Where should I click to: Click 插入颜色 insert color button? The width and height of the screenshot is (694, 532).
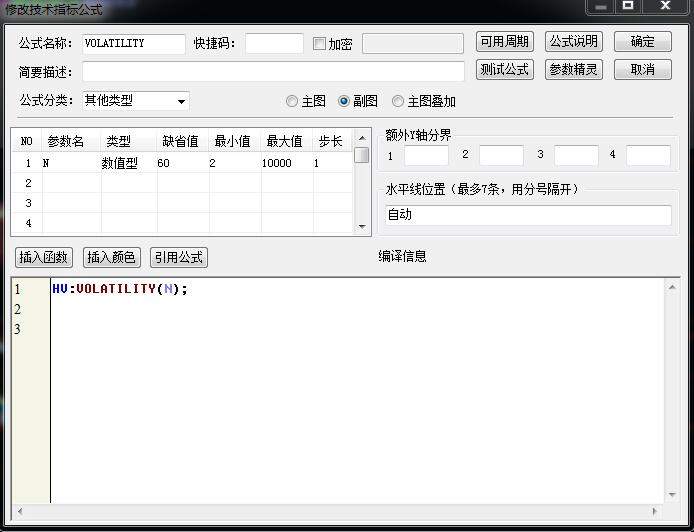(111, 257)
